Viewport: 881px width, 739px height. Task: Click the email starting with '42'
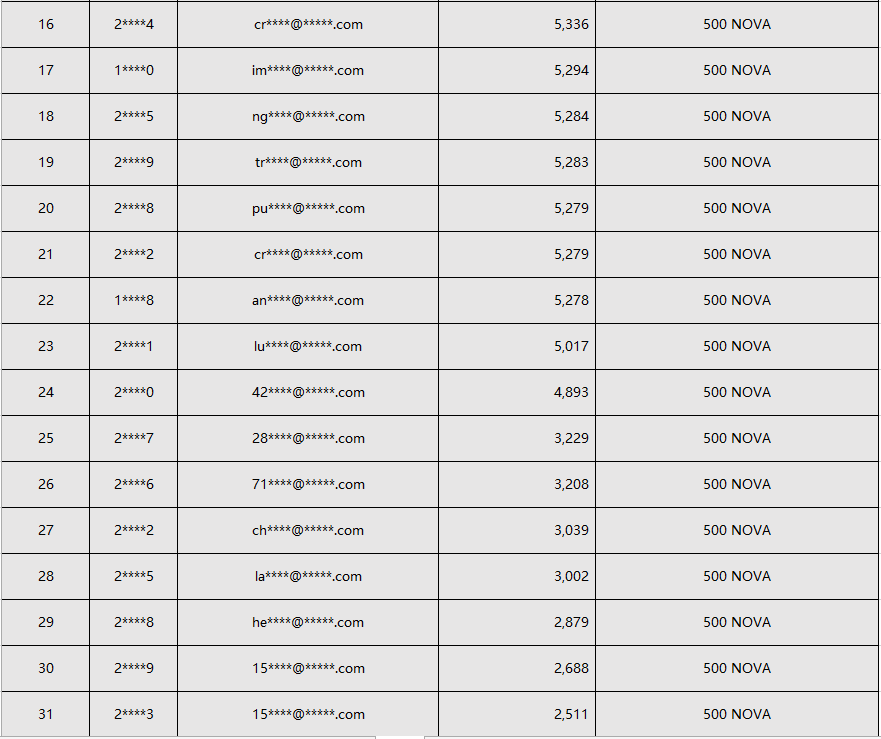pyautogui.click(x=308, y=392)
